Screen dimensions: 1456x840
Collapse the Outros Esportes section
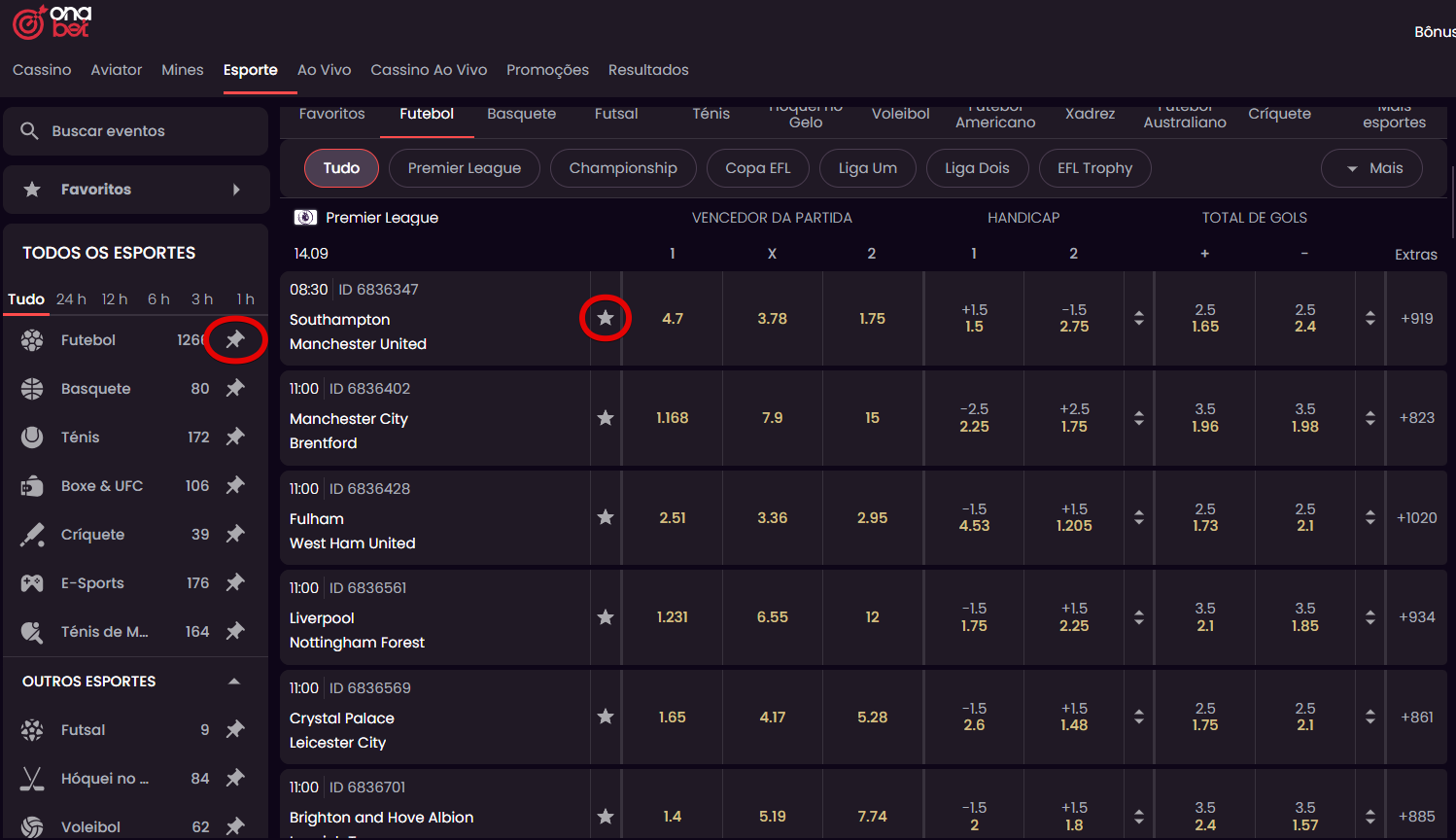[234, 682]
